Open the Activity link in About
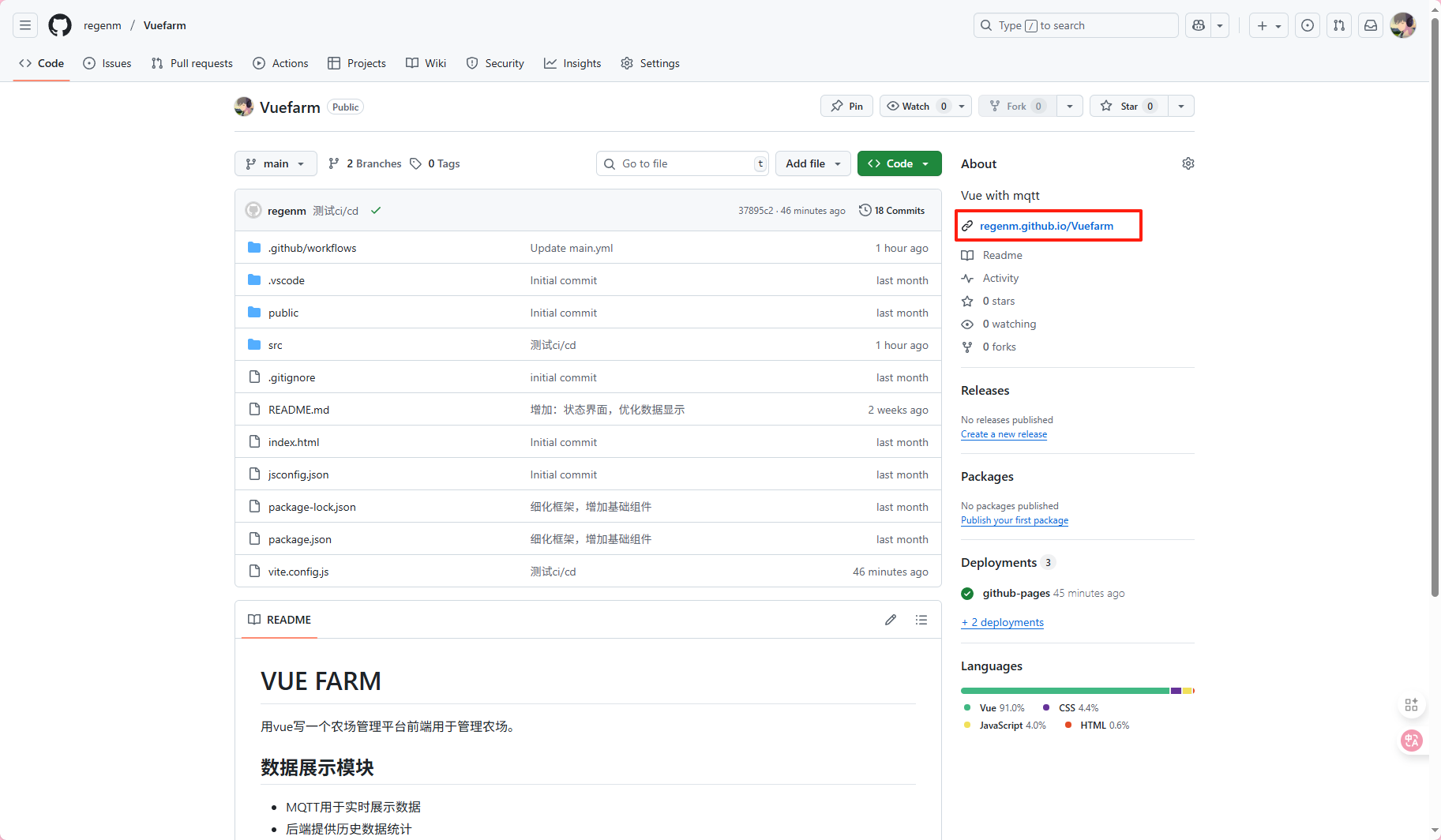Screen dimensions: 1441x840 [x=1000, y=278]
